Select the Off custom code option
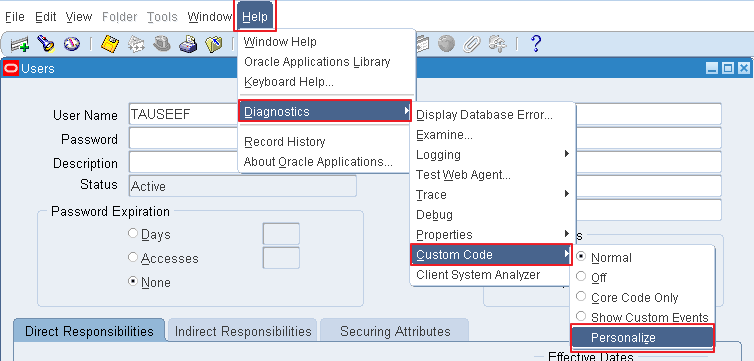 [581, 276]
